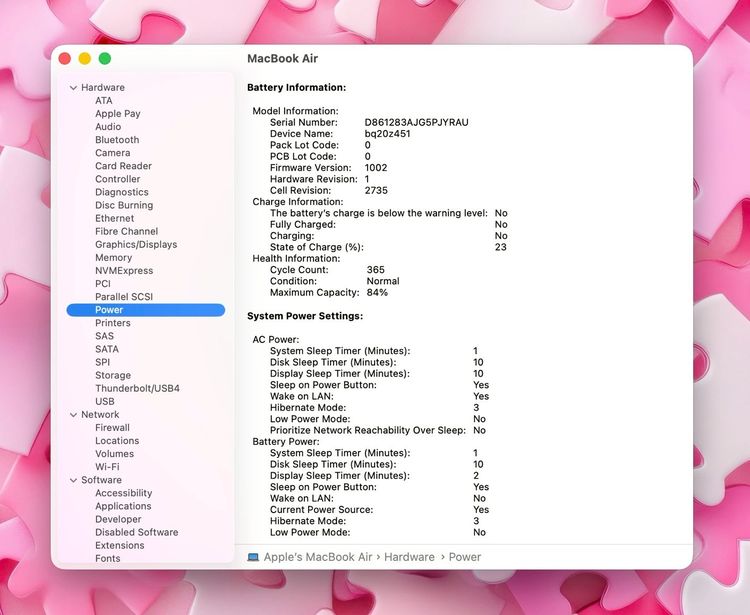Minimize the window with yellow button
This screenshot has width=750, height=615.
(85, 58)
